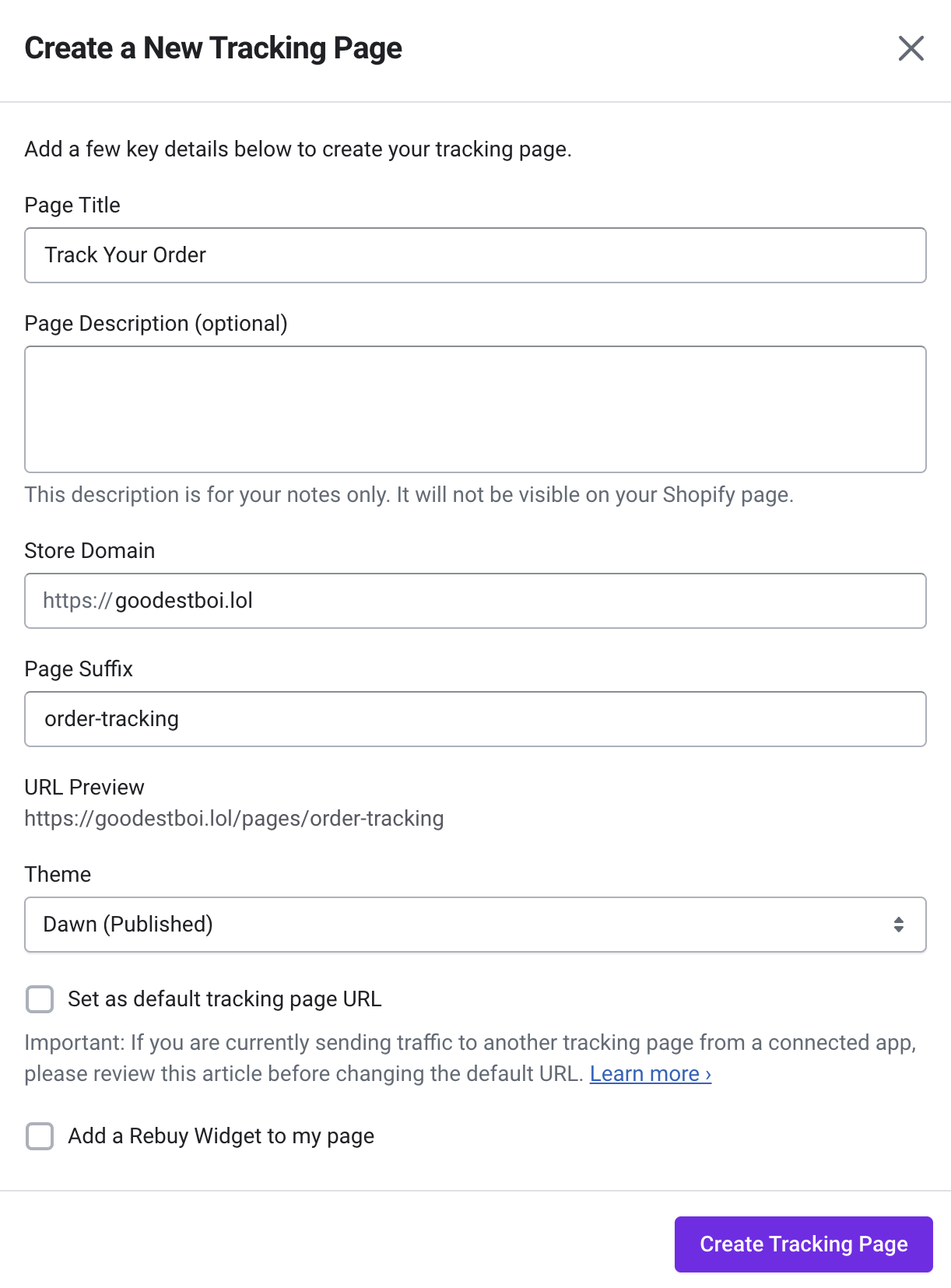Open the Dawn (Published) theme dropdown
This screenshot has width=951, height=1288.
tap(475, 925)
